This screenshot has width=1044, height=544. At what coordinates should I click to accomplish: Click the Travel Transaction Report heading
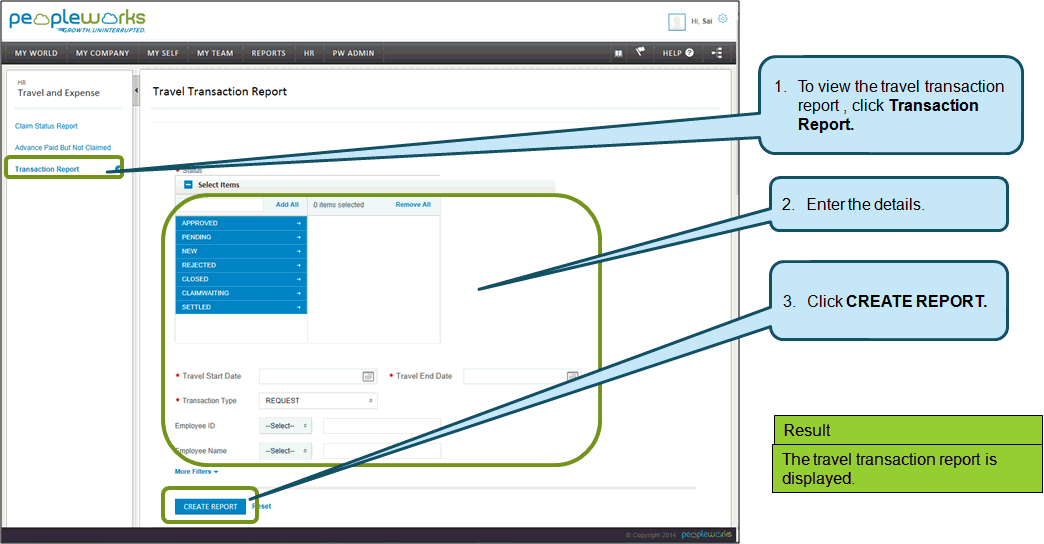coord(220,91)
